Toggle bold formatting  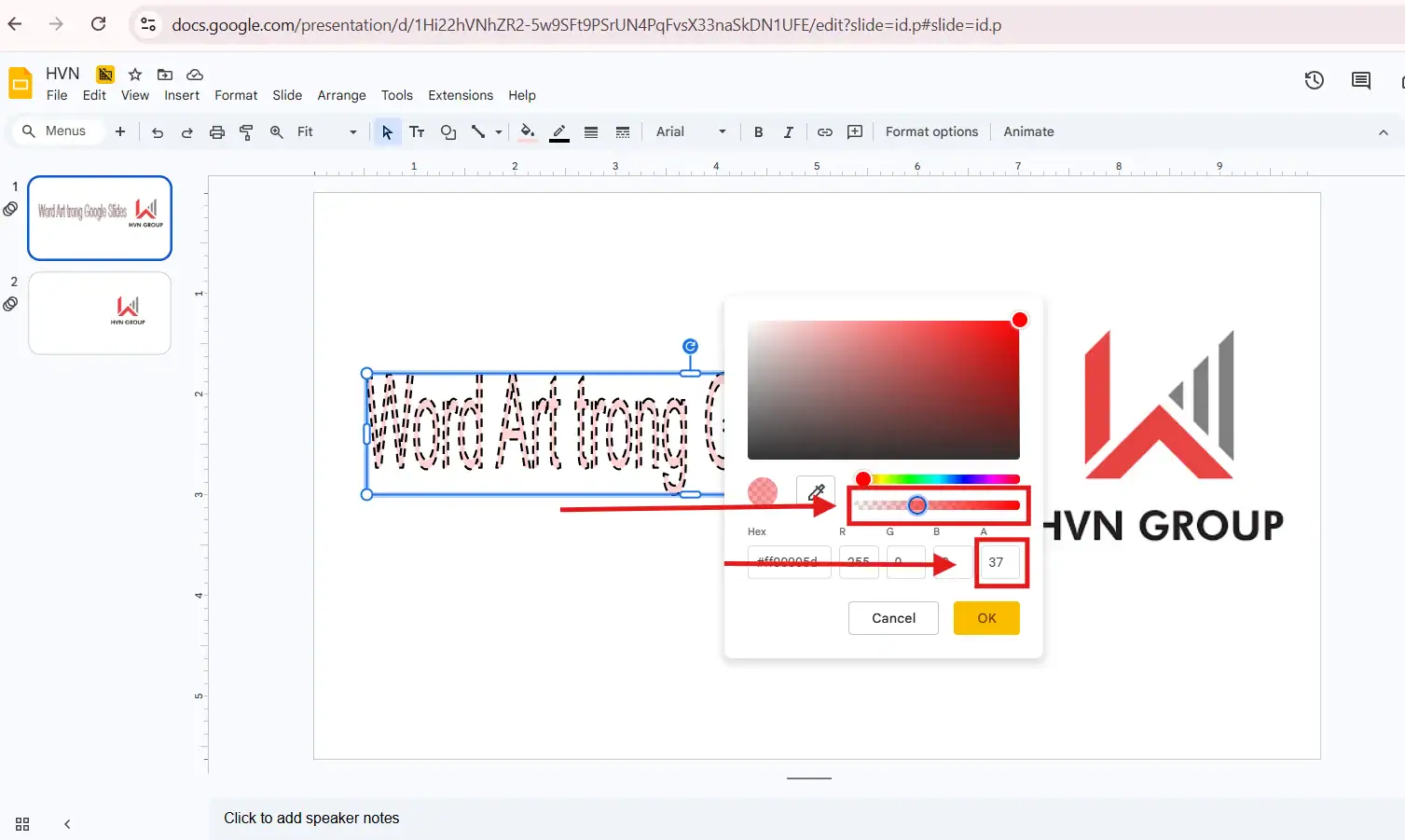(758, 131)
